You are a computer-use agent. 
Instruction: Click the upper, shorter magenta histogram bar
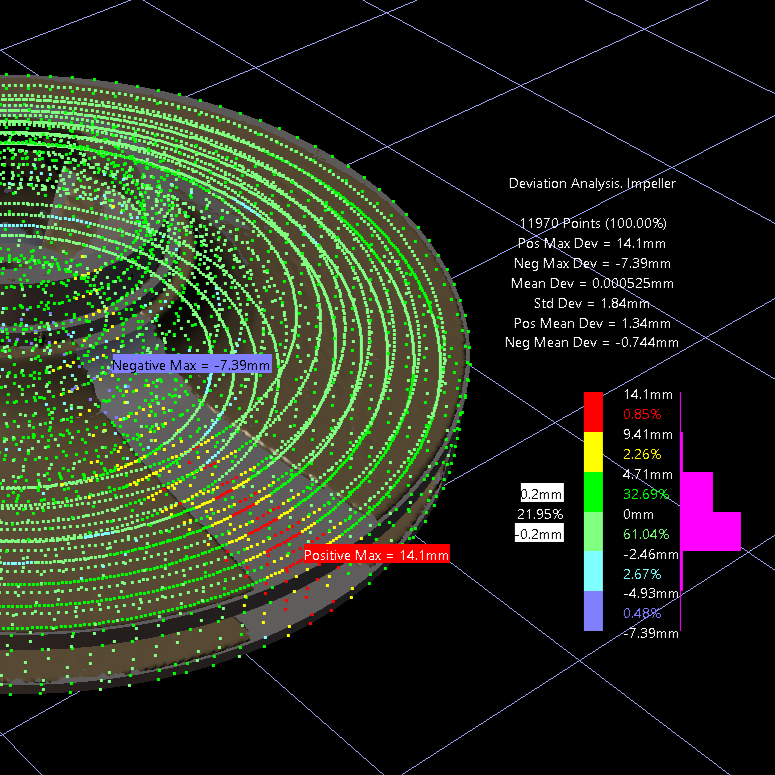pyautogui.click(x=697, y=492)
